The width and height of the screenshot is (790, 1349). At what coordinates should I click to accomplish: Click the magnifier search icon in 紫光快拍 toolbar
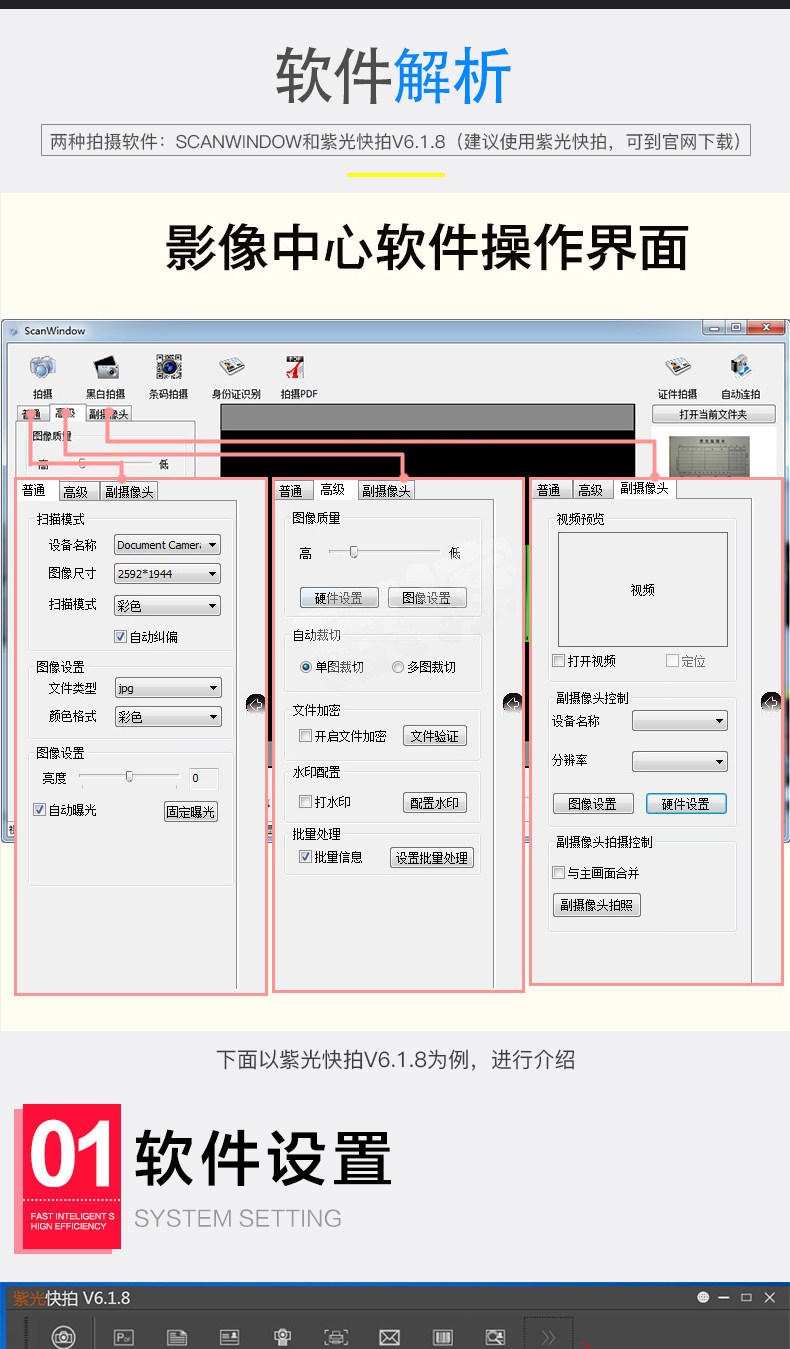tap(495, 1337)
